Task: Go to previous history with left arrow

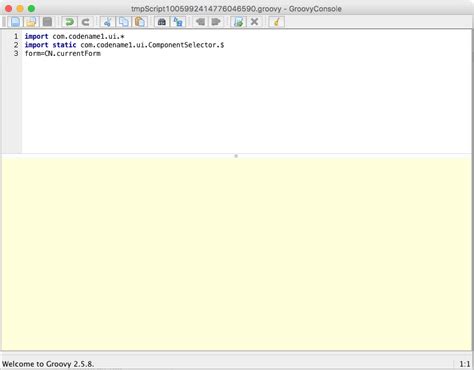Action: tap(200, 22)
